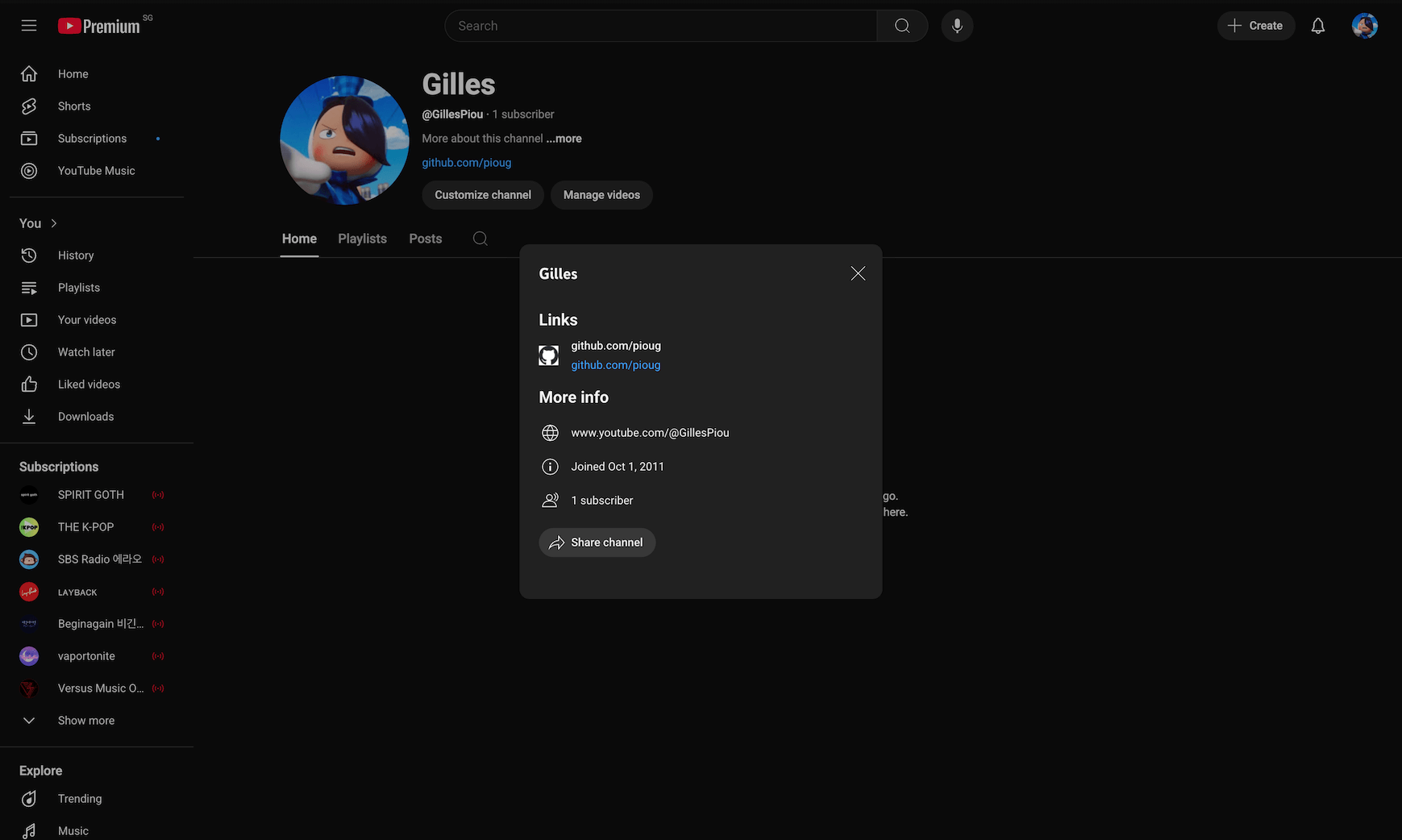This screenshot has height=840, width=1402.
Task: Close the Gilles about dialog
Action: click(x=858, y=273)
